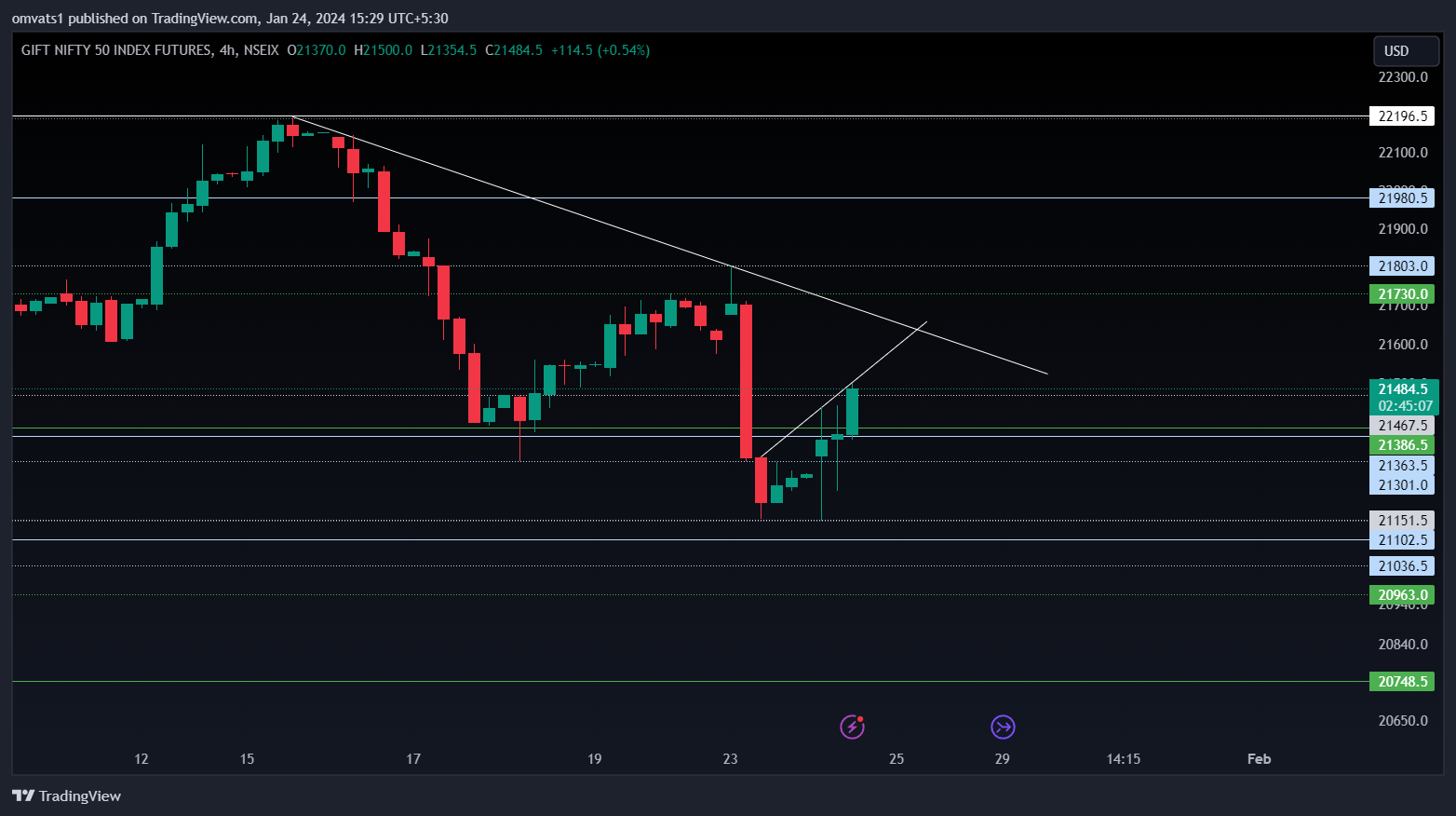Select the long descending trendline
Viewport: 1456px width, 816px height.
670,246
